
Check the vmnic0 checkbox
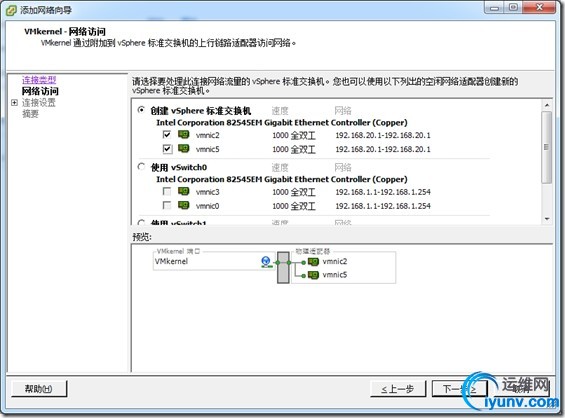(167, 205)
